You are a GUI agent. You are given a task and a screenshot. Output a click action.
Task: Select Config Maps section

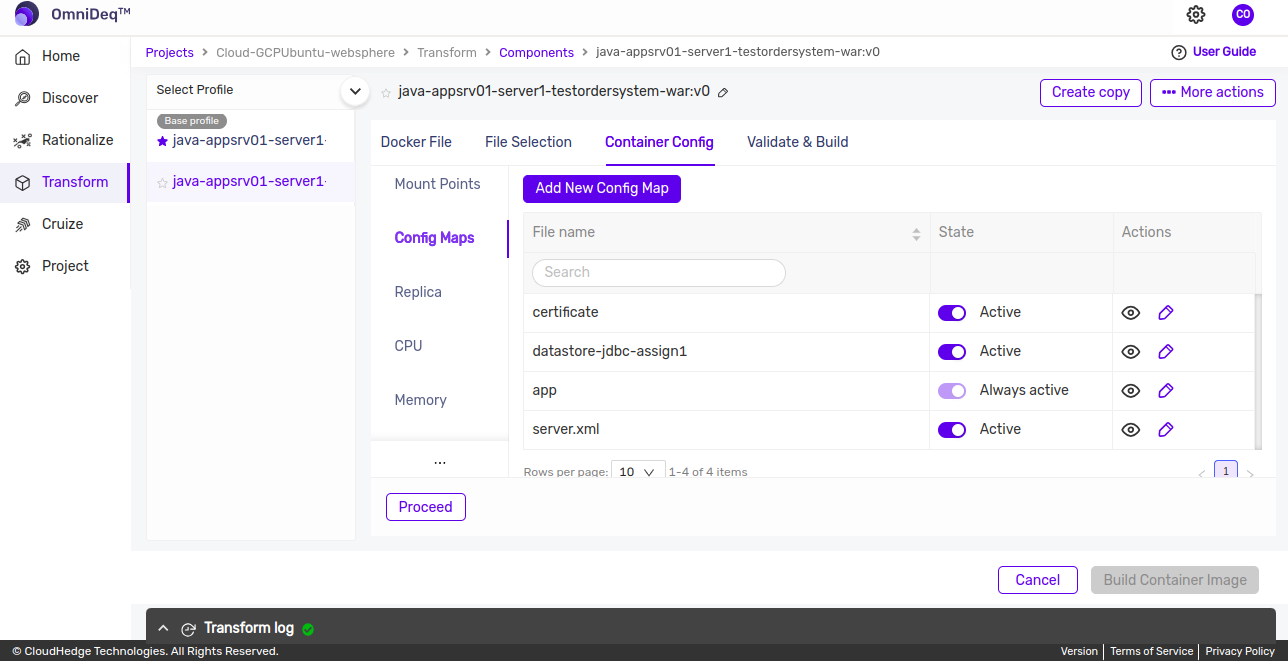pos(434,238)
